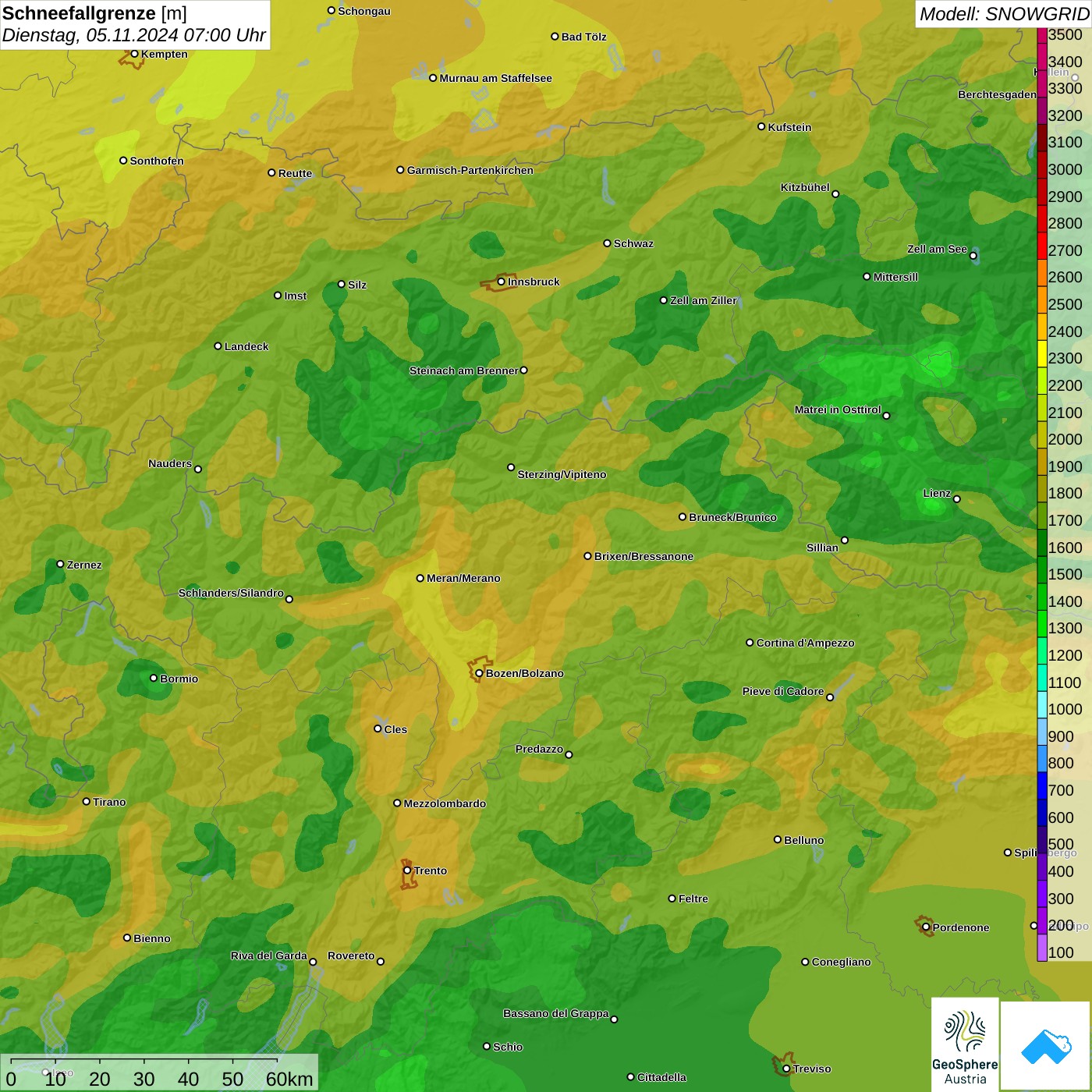Click the blue cloud logo icon
1092x1092 pixels.
pyautogui.click(x=1046, y=1047)
